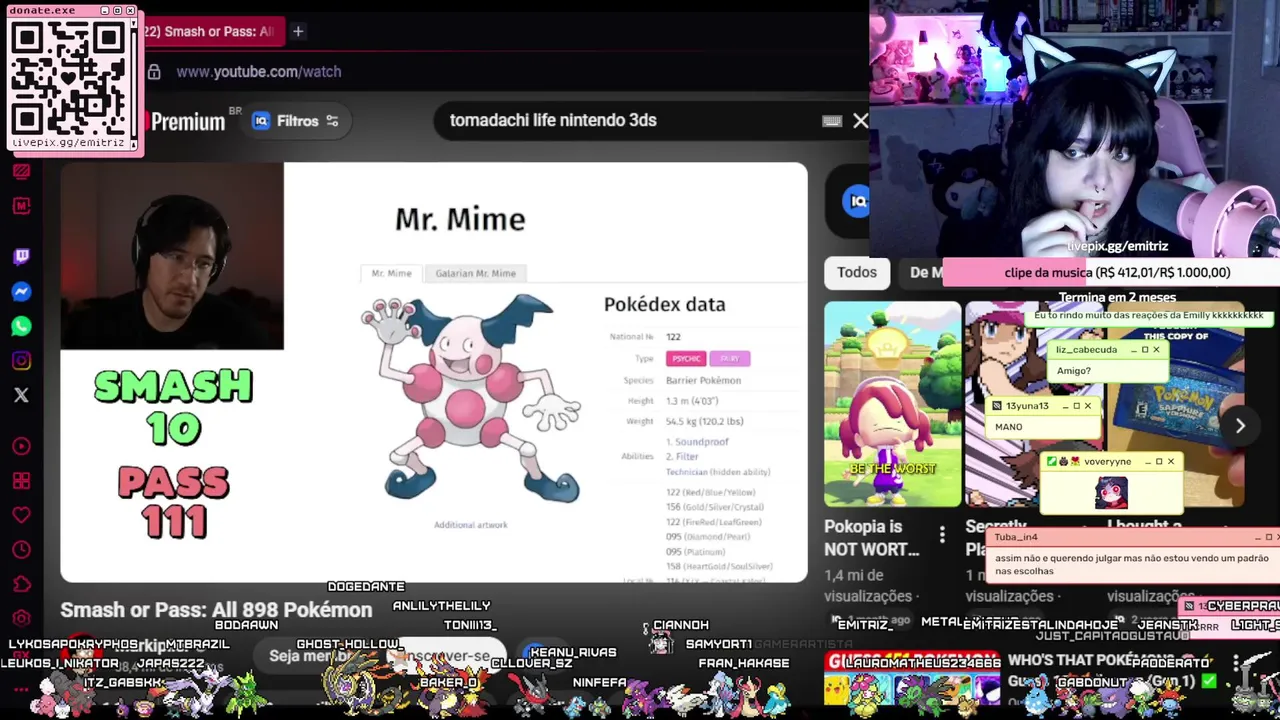1280x720 pixels.
Task: Click the FAIRY type badge
Action: pos(729,358)
